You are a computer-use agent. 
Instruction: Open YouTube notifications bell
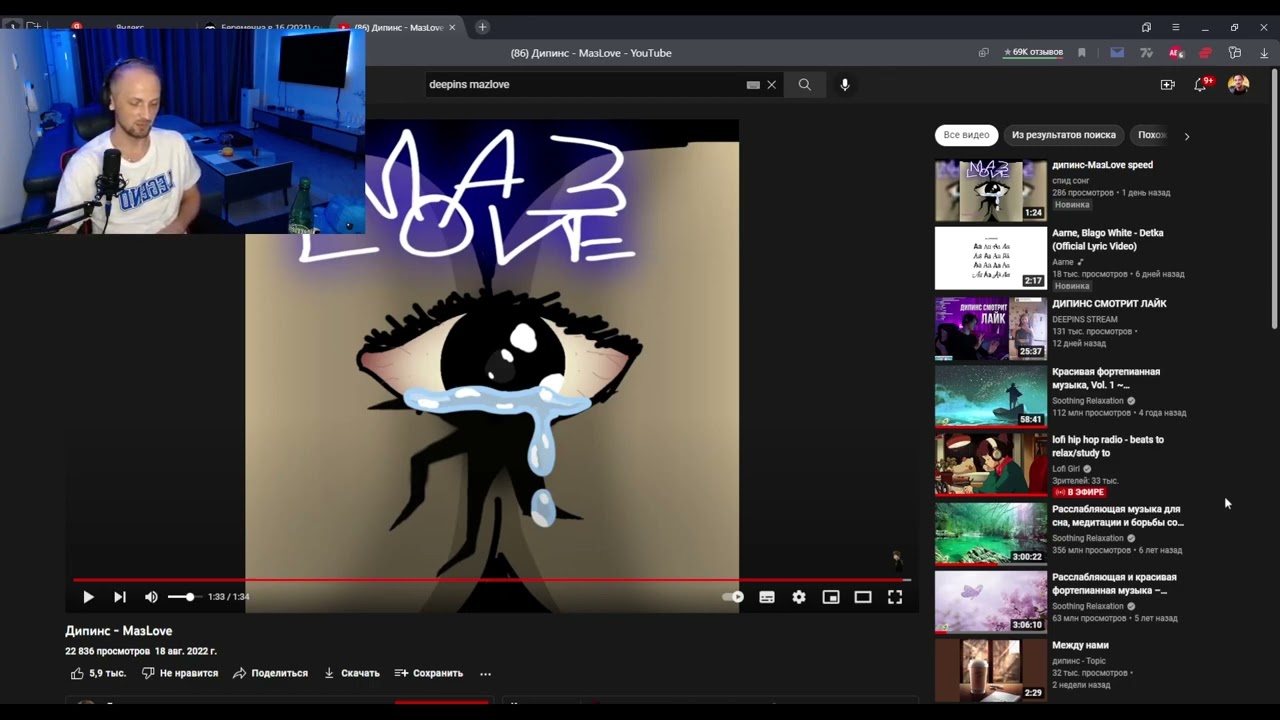coord(1201,85)
